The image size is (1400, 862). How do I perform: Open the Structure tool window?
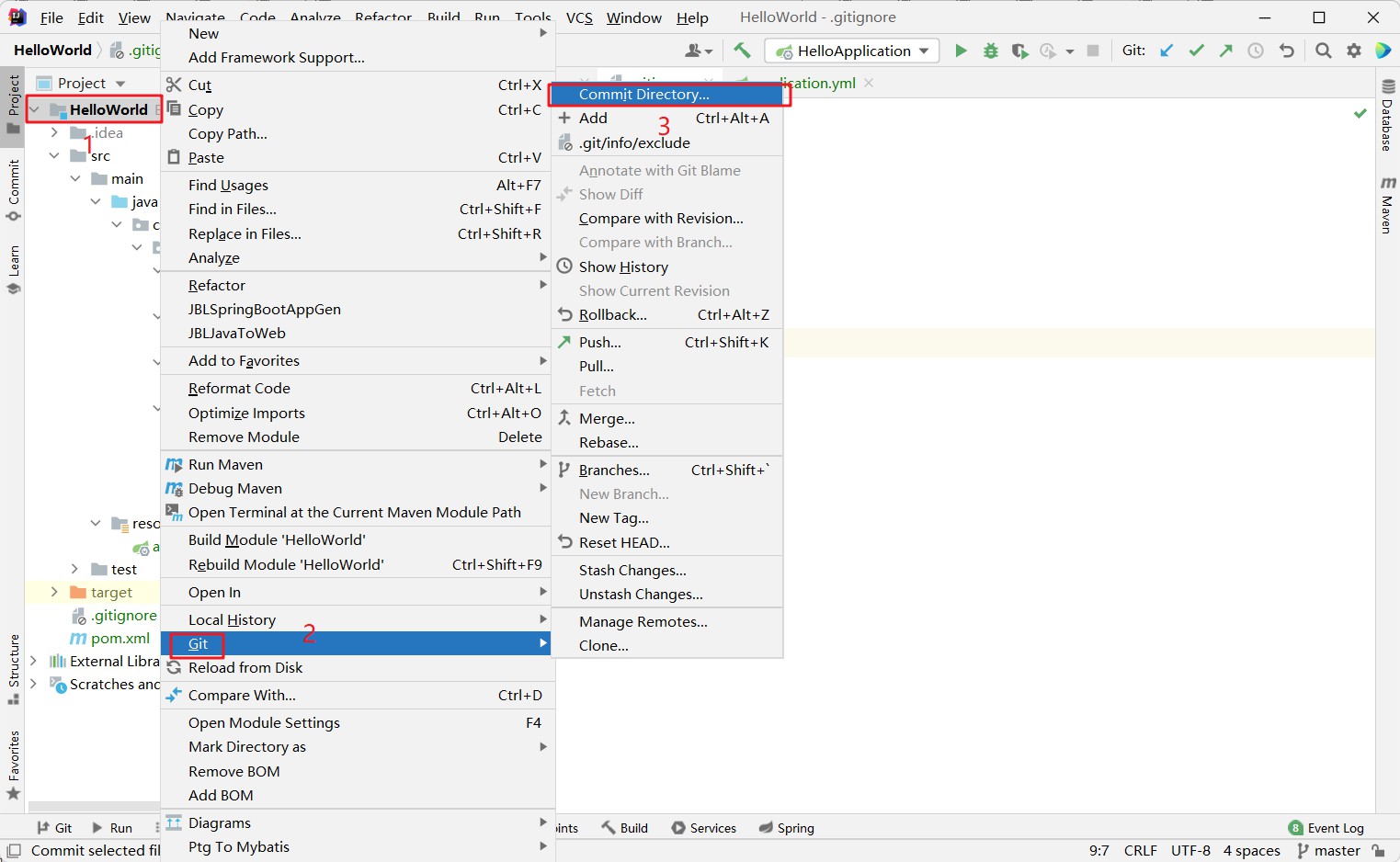pyautogui.click(x=13, y=669)
